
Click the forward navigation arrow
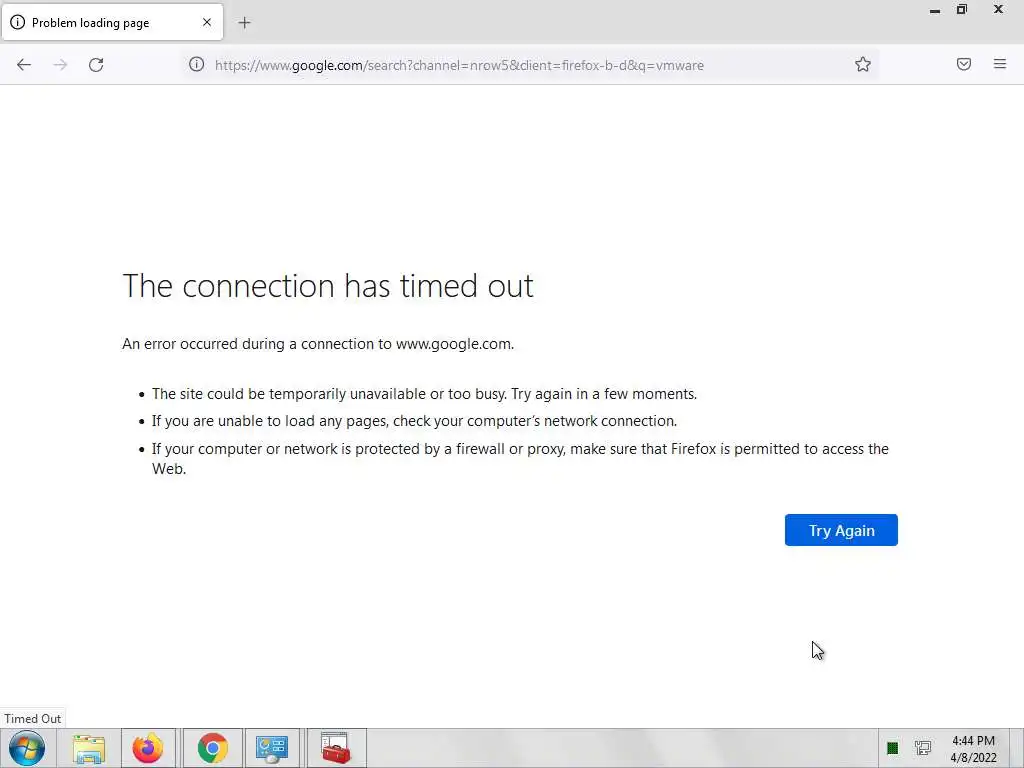click(60, 65)
